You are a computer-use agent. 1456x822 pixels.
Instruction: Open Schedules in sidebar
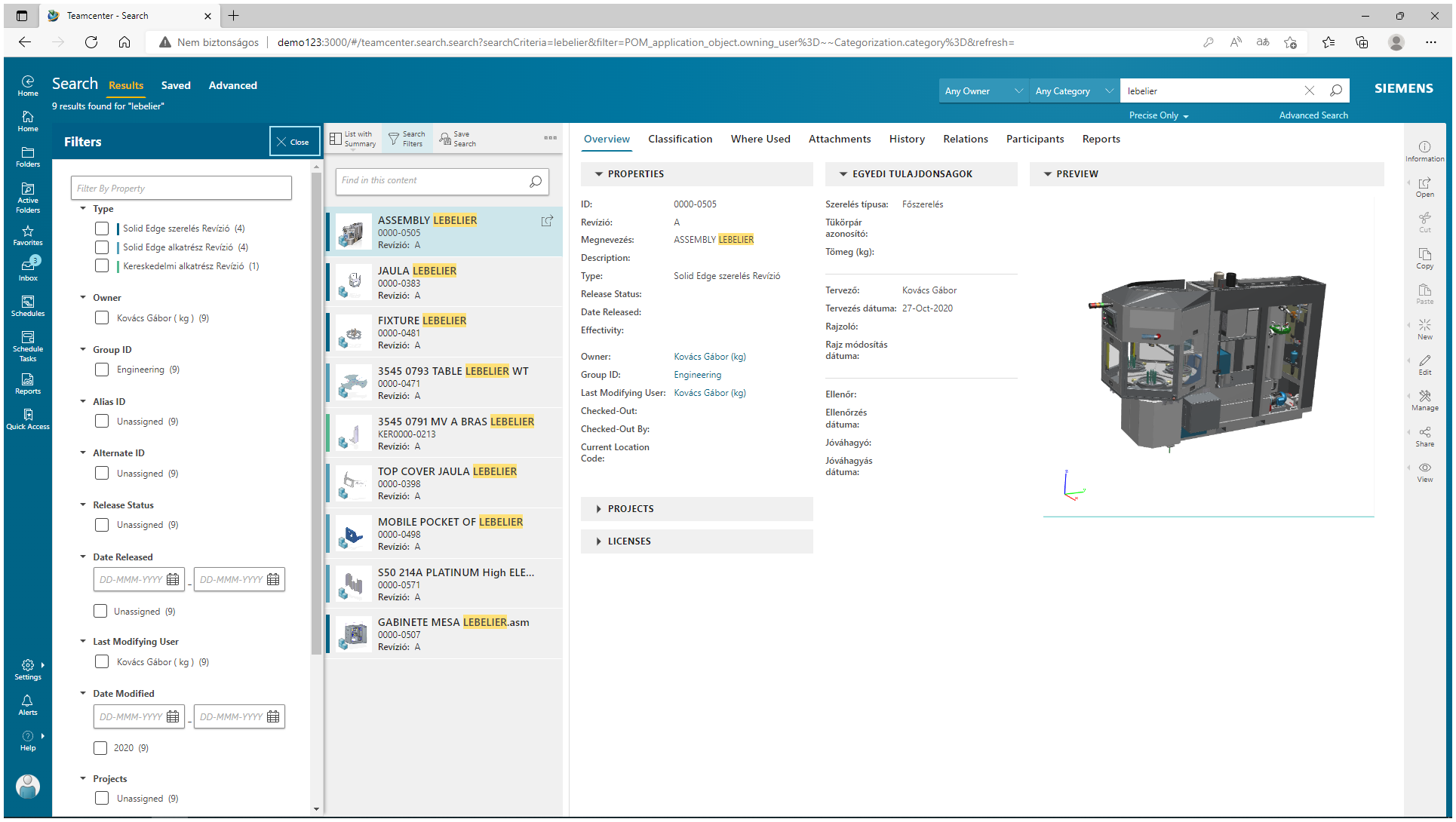click(28, 306)
